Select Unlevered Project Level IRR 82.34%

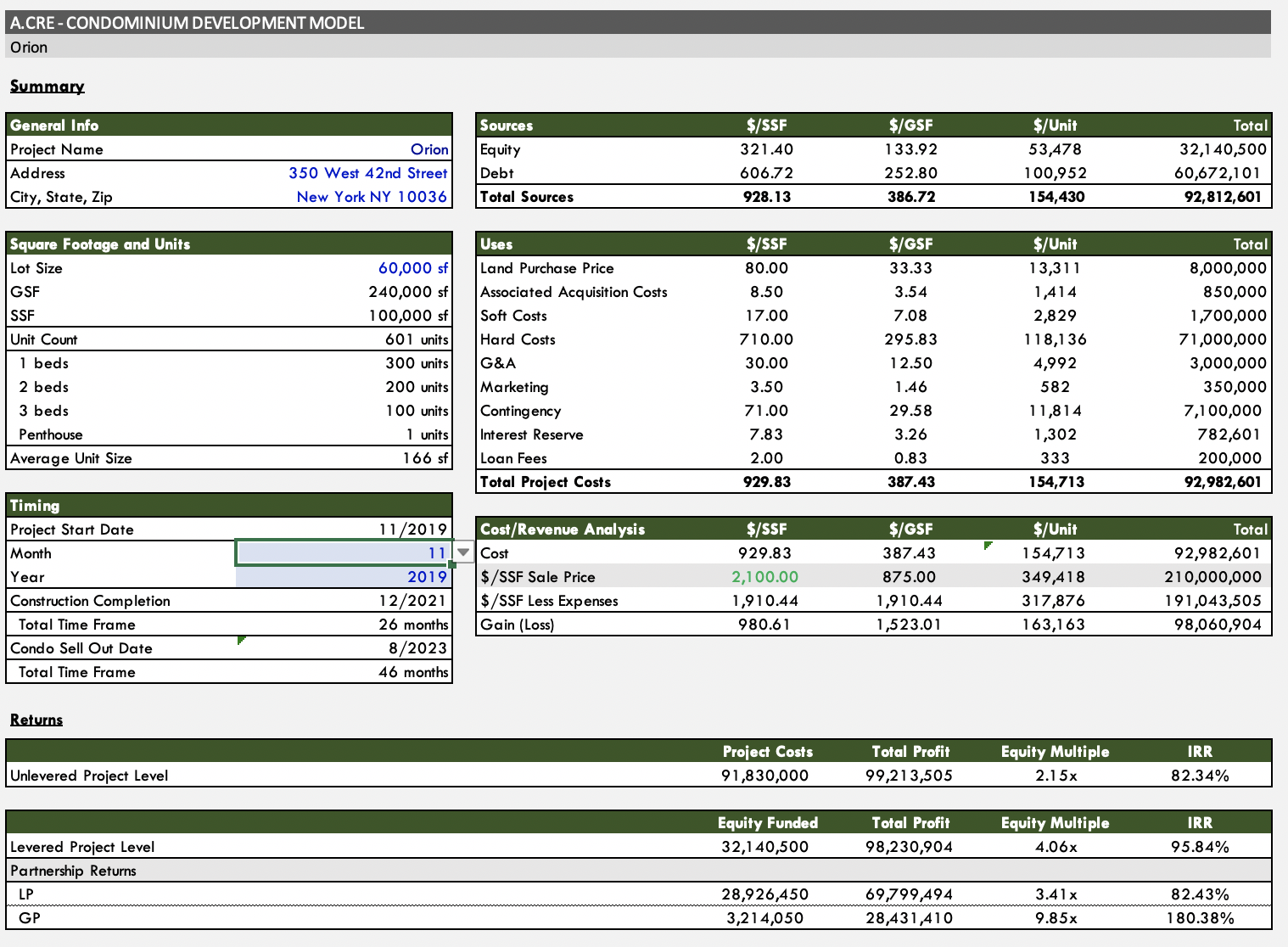pyautogui.click(x=1200, y=776)
